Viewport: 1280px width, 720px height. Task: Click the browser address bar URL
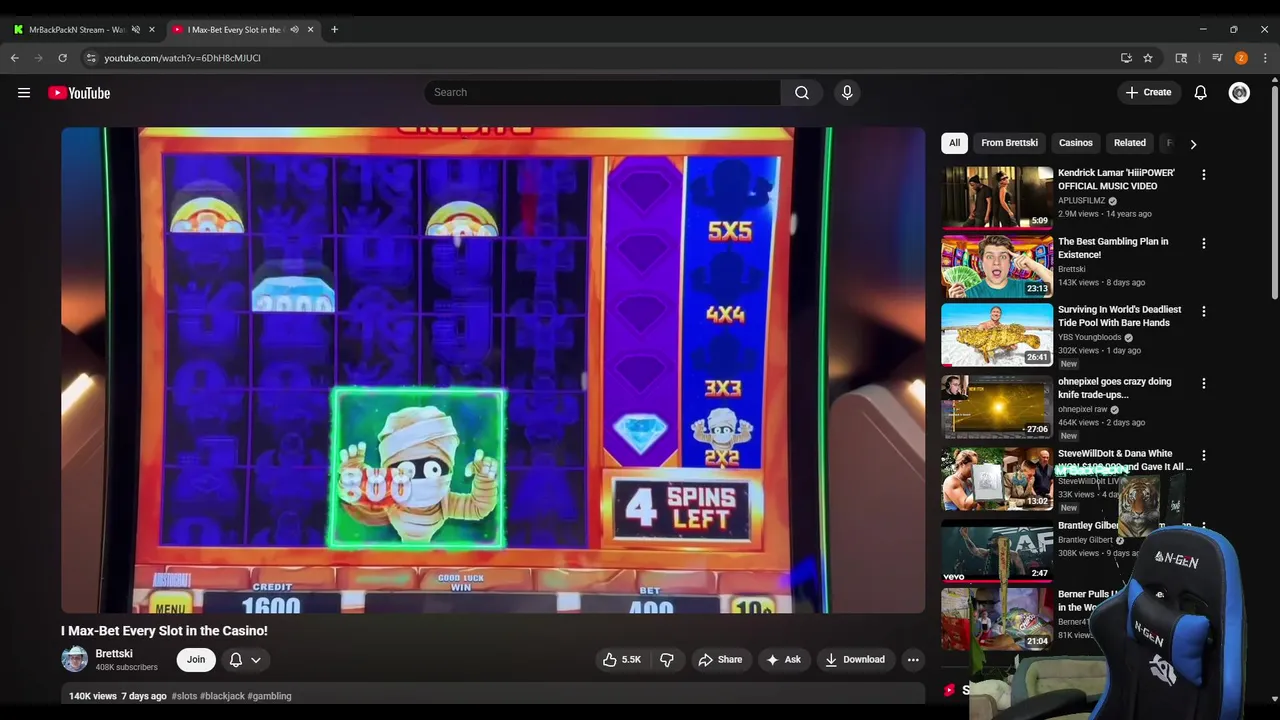tap(183, 58)
